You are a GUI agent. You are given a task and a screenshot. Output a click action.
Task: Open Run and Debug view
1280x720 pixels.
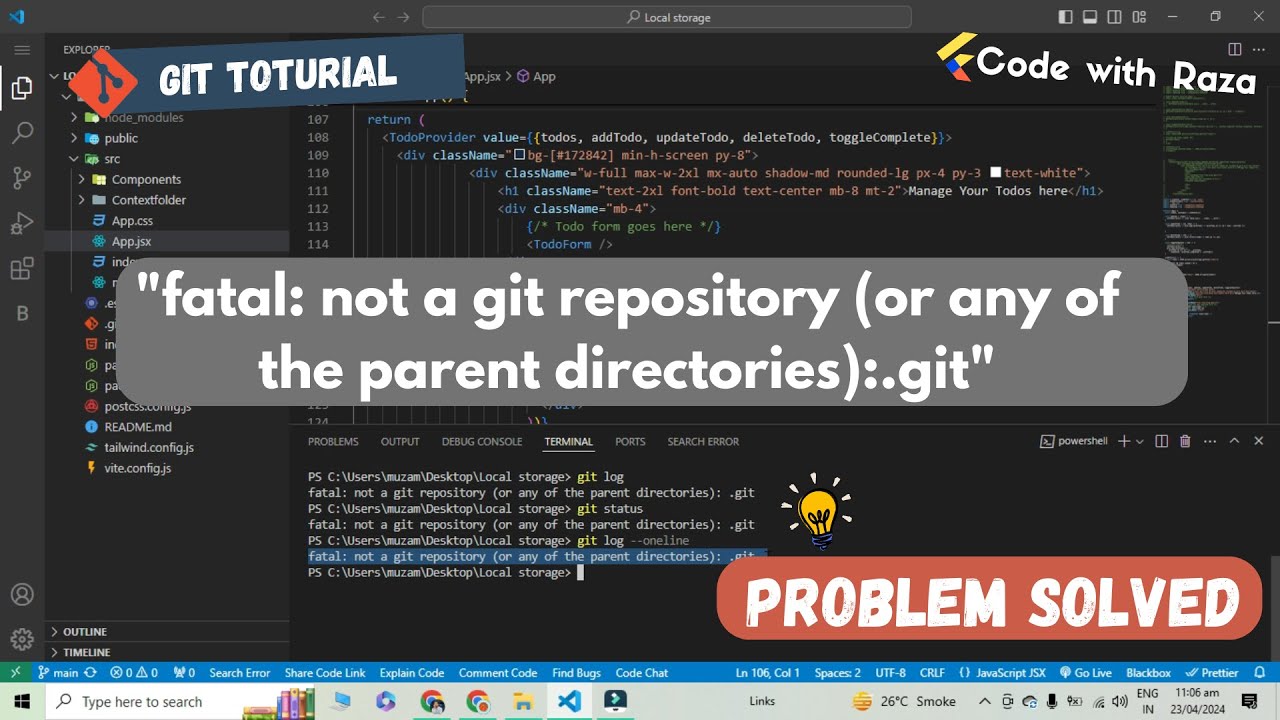coord(22,223)
